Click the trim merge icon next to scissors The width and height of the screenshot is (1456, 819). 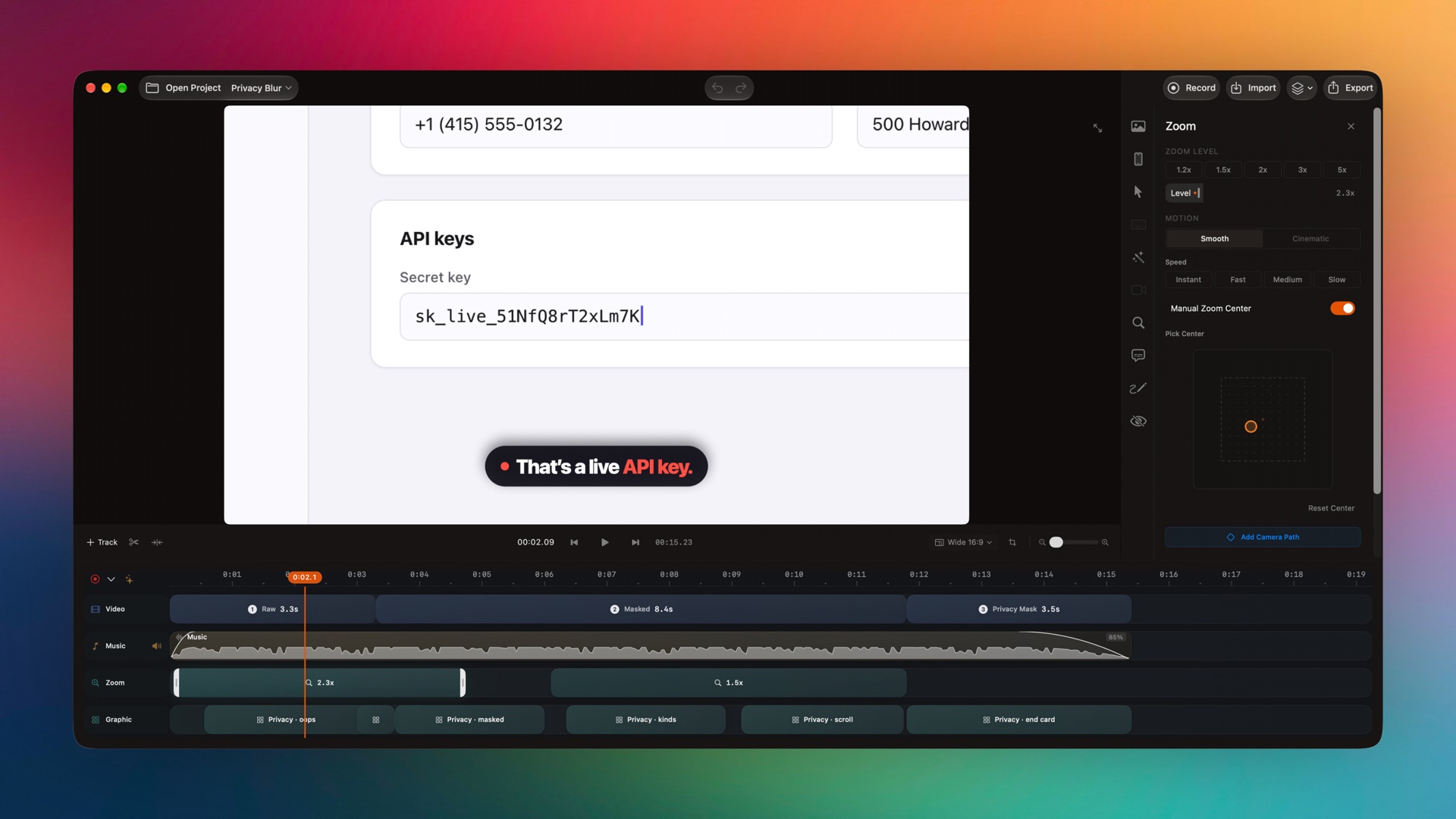(x=157, y=542)
